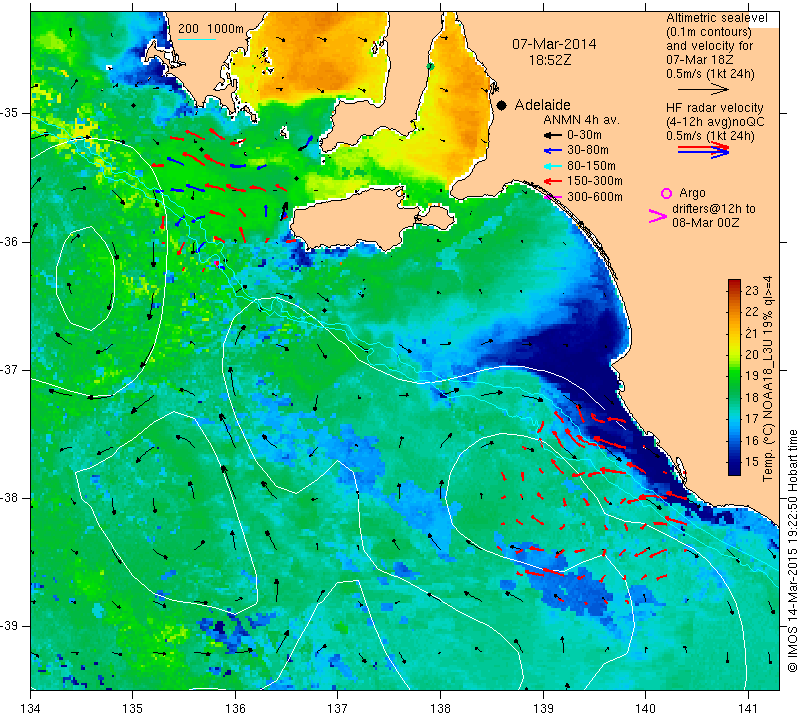Click the '-38' latitude axis label
Image resolution: width=800 pixels, height=720 pixels.
click(9, 498)
